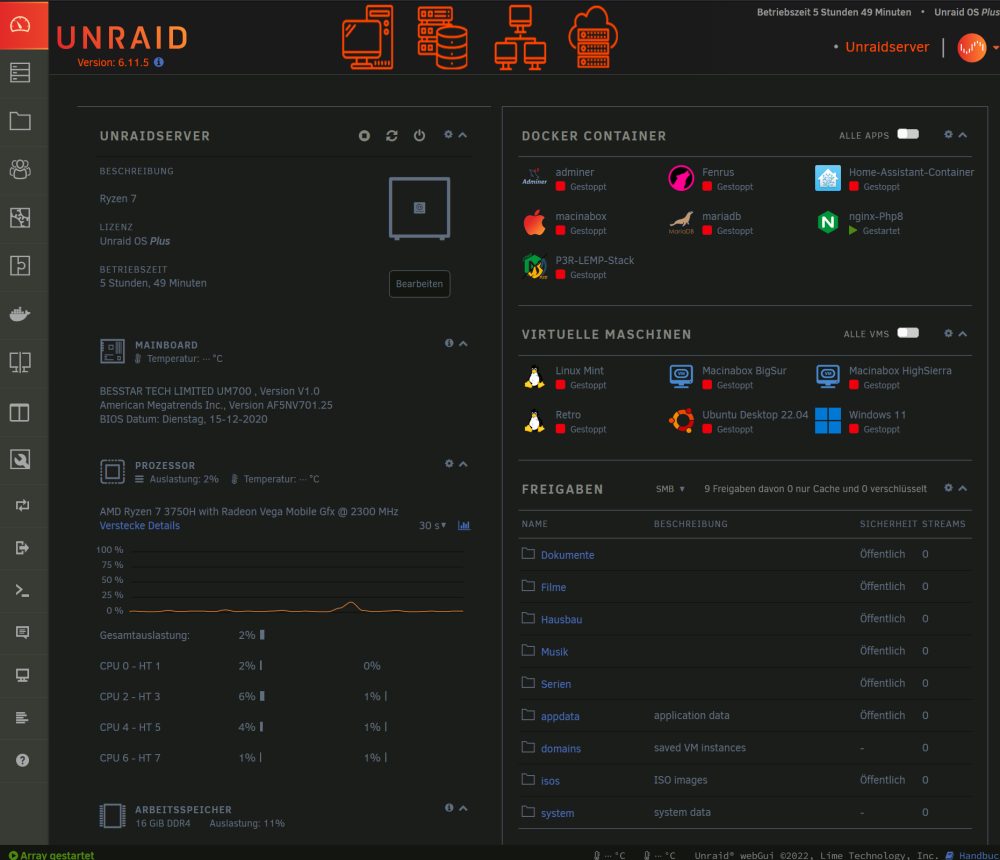Toggle the Alle Apps switch
Image resolution: width=1000 pixels, height=860 pixels.
point(908,134)
